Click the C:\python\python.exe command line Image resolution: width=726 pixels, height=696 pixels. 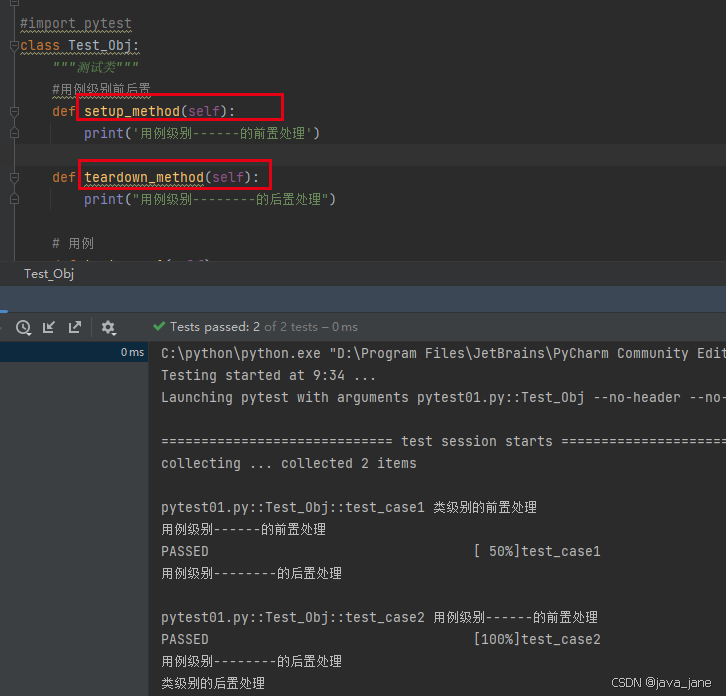click(443, 353)
